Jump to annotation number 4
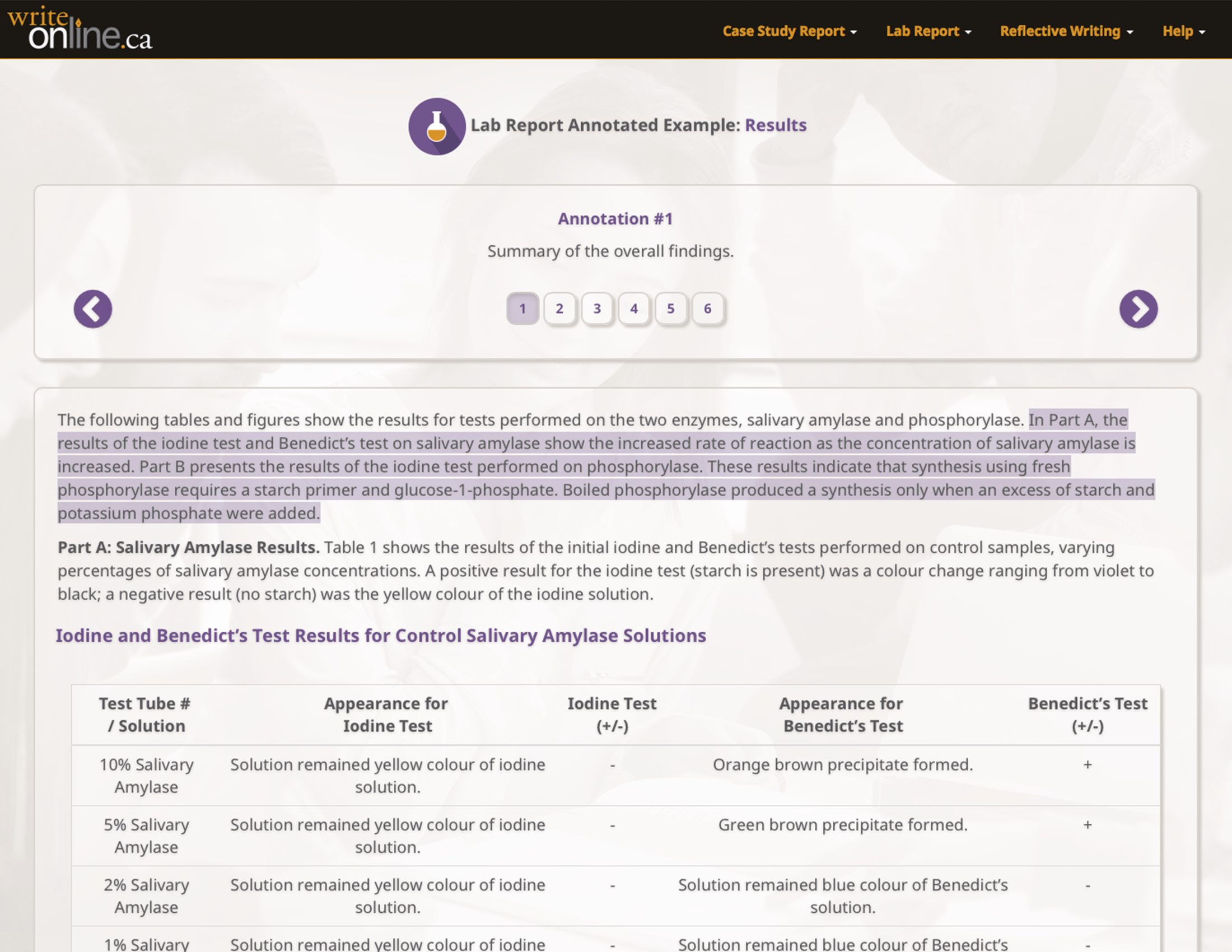Viewport: 1232px width, 952px height. (x=634, y=309)
